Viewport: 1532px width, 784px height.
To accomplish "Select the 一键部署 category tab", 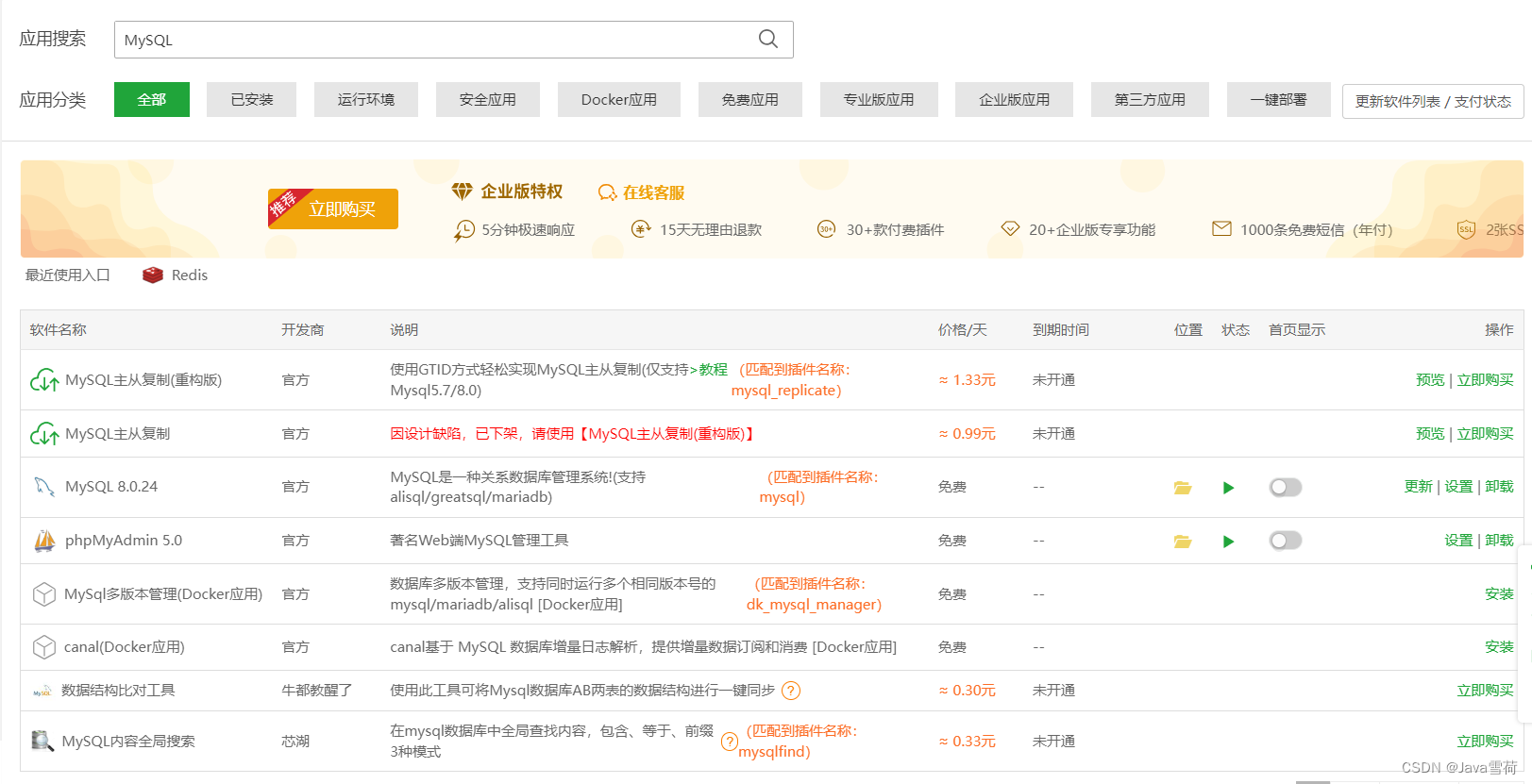I will coord(1279,99).
